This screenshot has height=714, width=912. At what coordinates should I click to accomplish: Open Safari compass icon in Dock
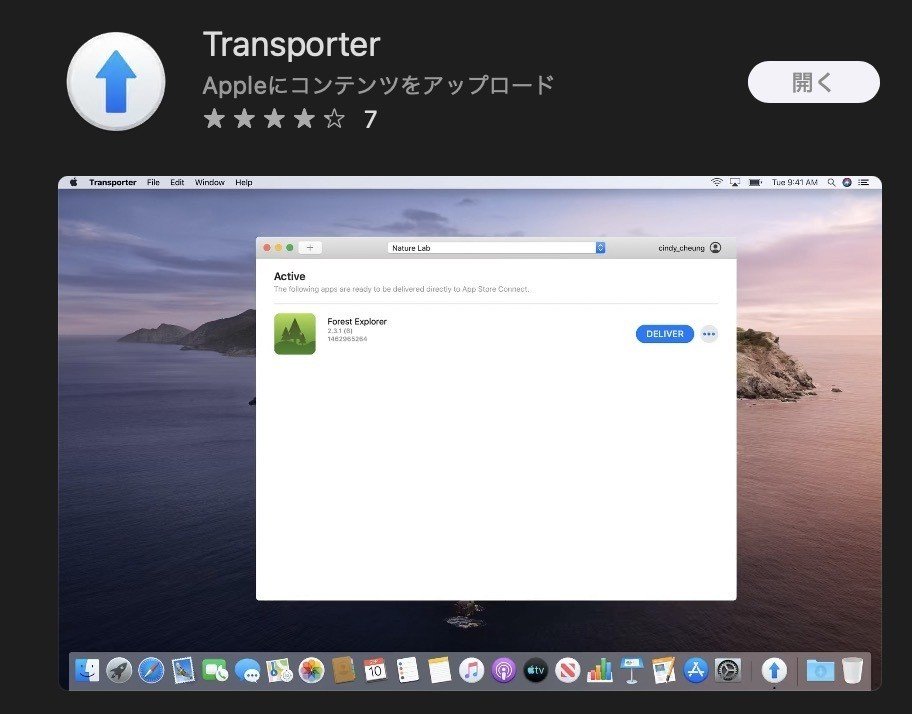(x=151, y=670)
